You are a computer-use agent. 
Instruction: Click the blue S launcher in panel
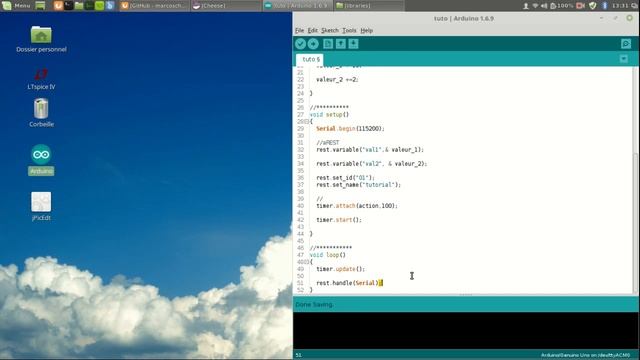coord(110,6)
